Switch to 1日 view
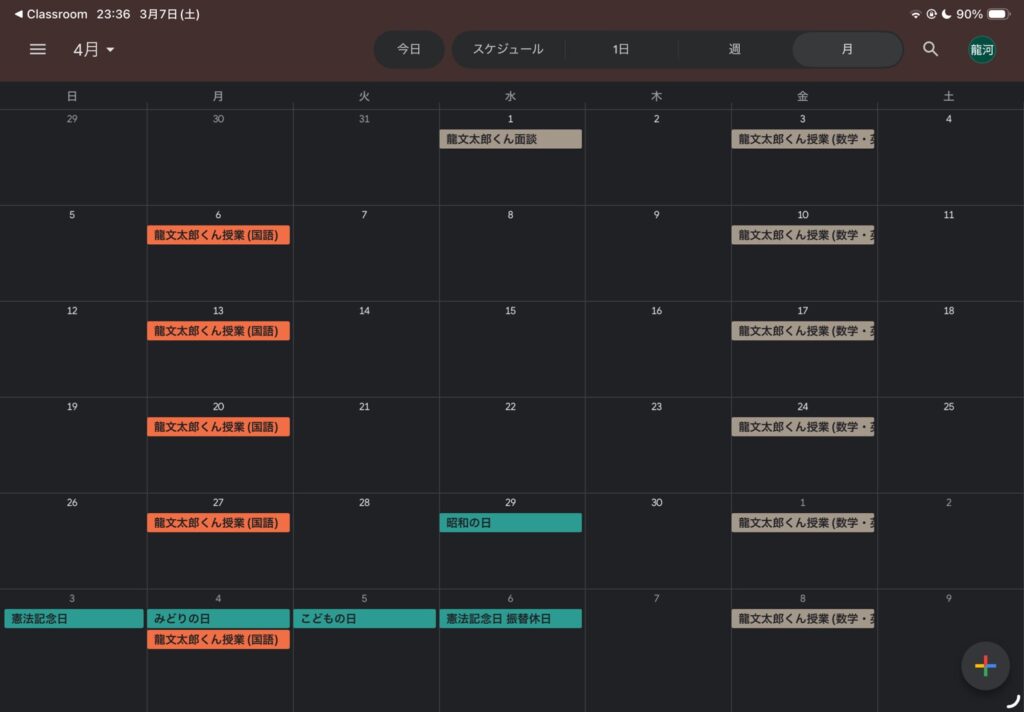The height and width of the screenshot is (712, 1024). point(621,49)
